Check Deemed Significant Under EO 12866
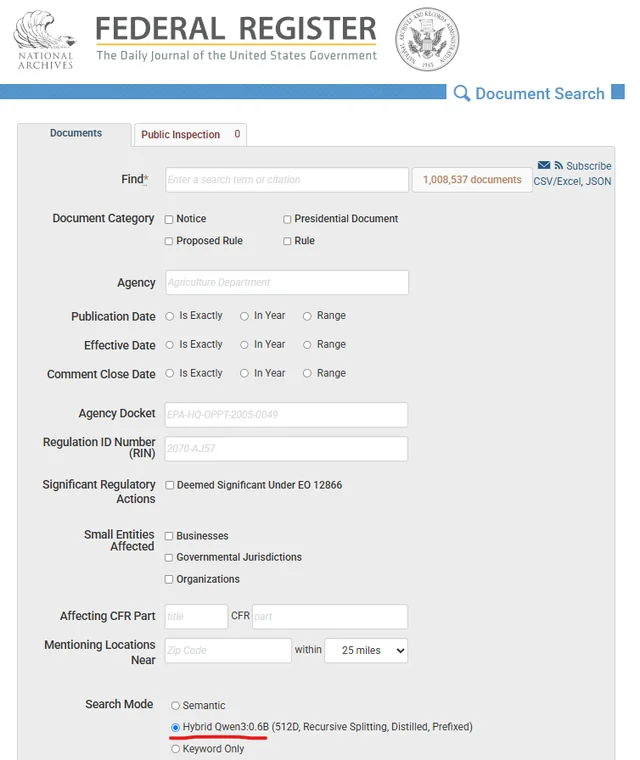 (170, 485)
